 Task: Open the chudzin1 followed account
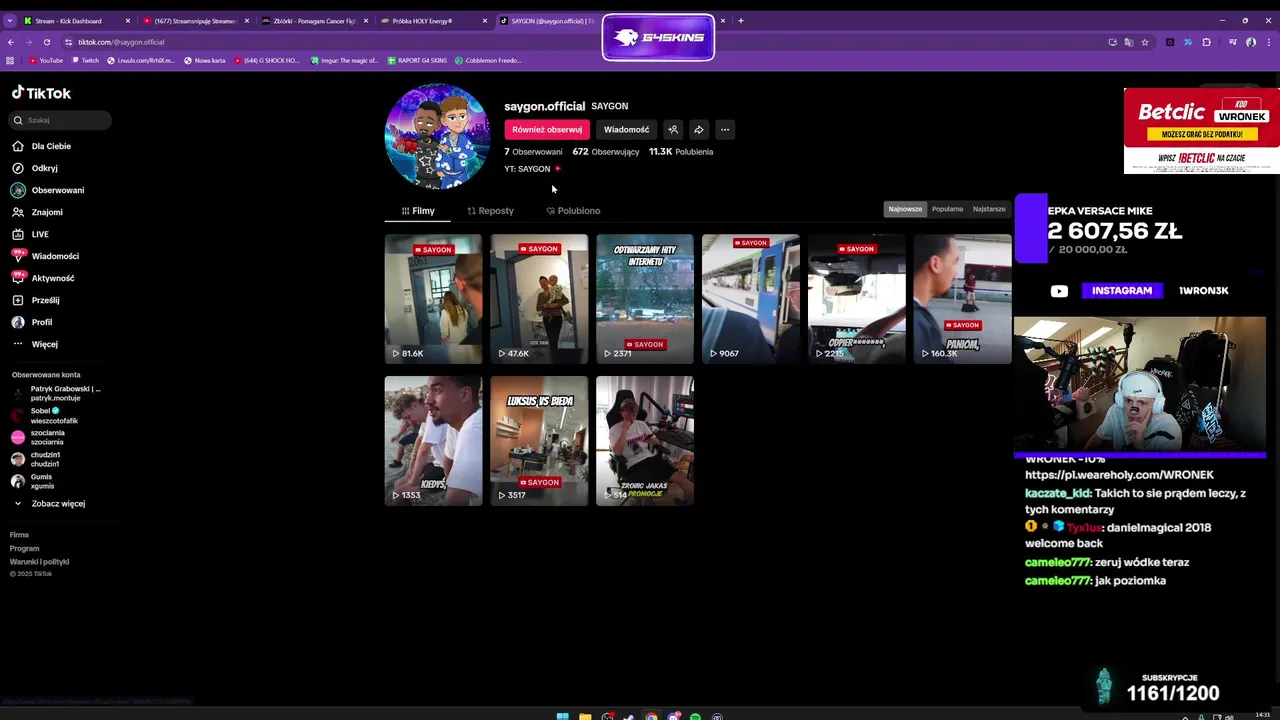tap(36, 459)
